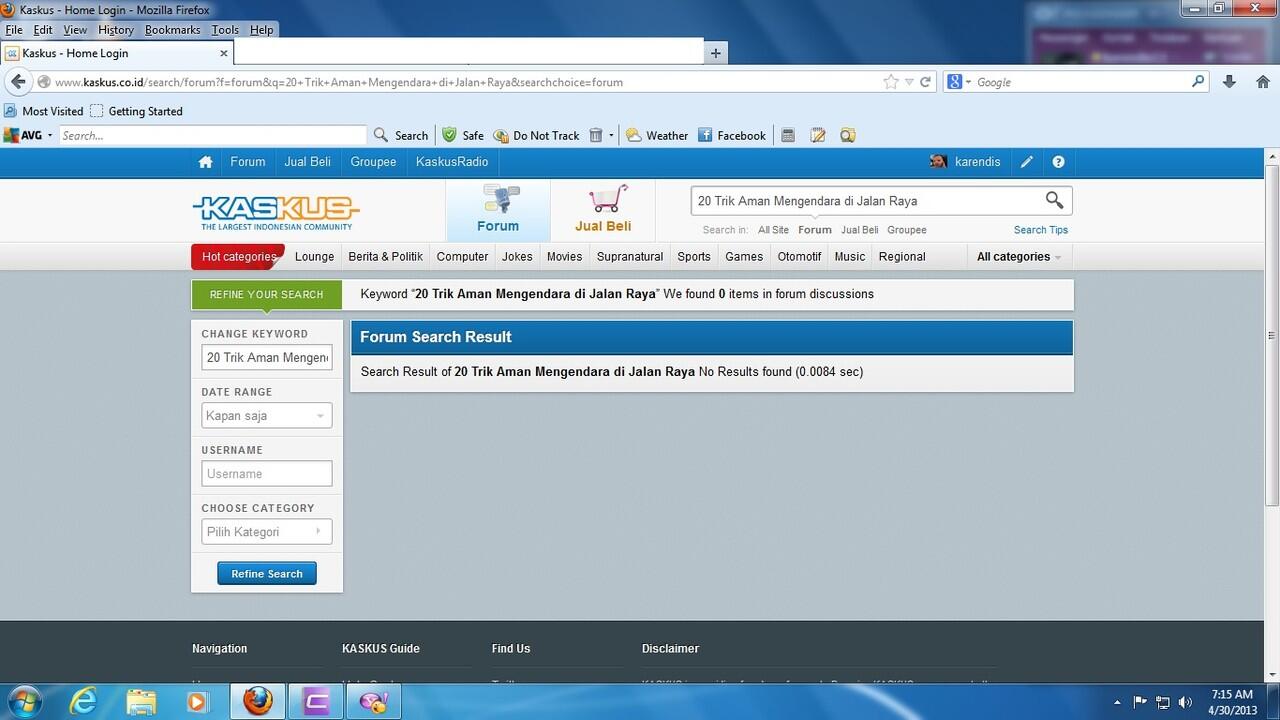Click KaskusRadio in blue navbar

click(452, 162)
